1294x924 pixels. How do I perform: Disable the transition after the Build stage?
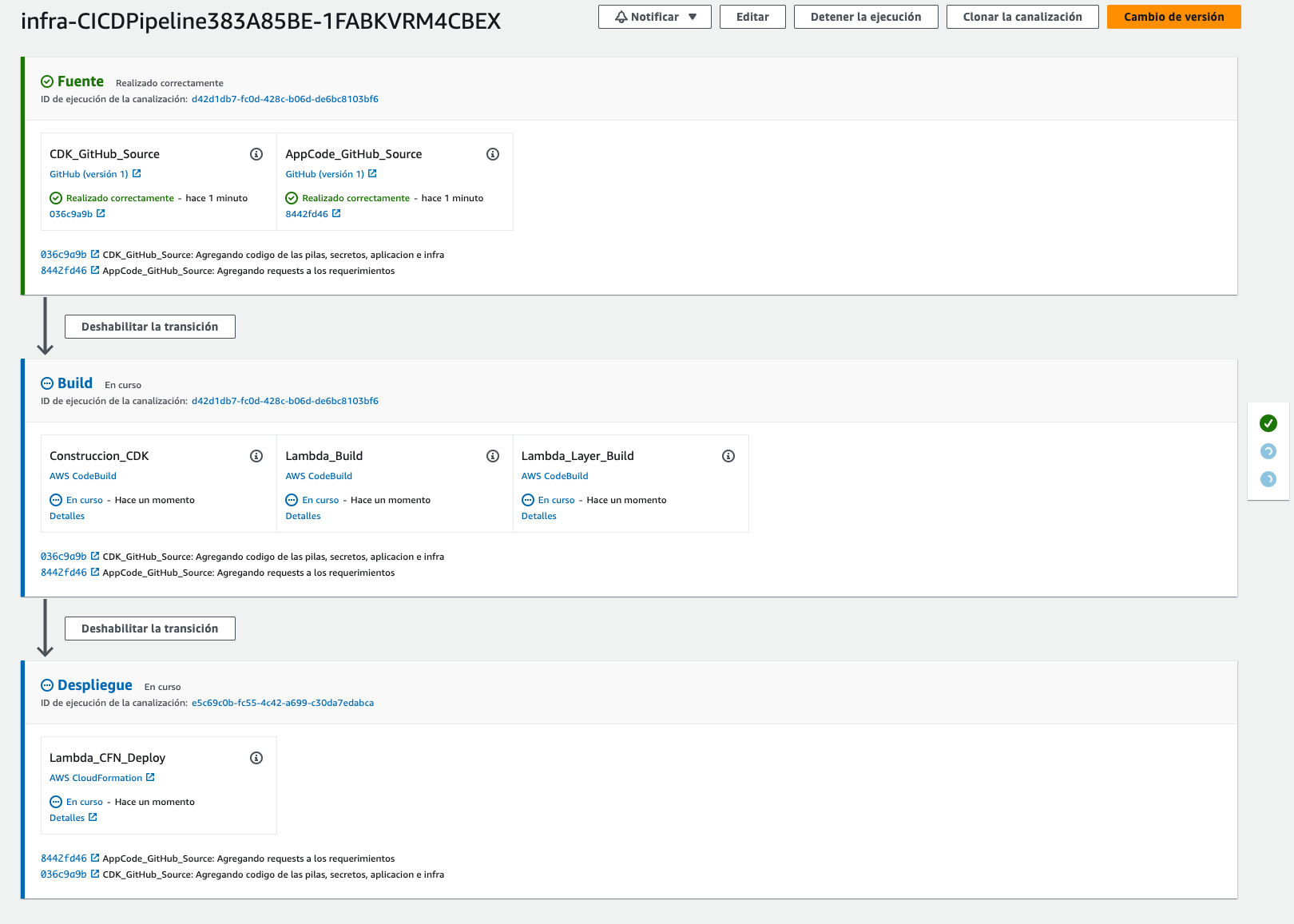[x=149, y=629]
